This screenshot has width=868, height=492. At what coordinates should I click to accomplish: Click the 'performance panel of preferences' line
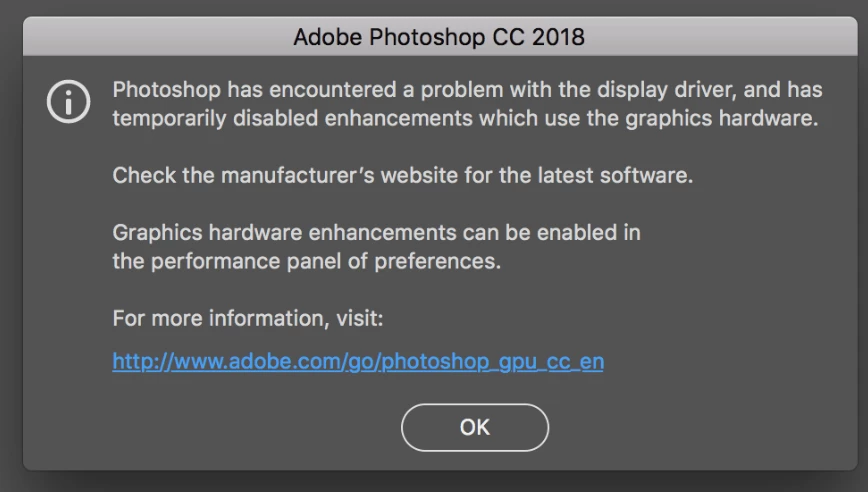click(305, 263)
